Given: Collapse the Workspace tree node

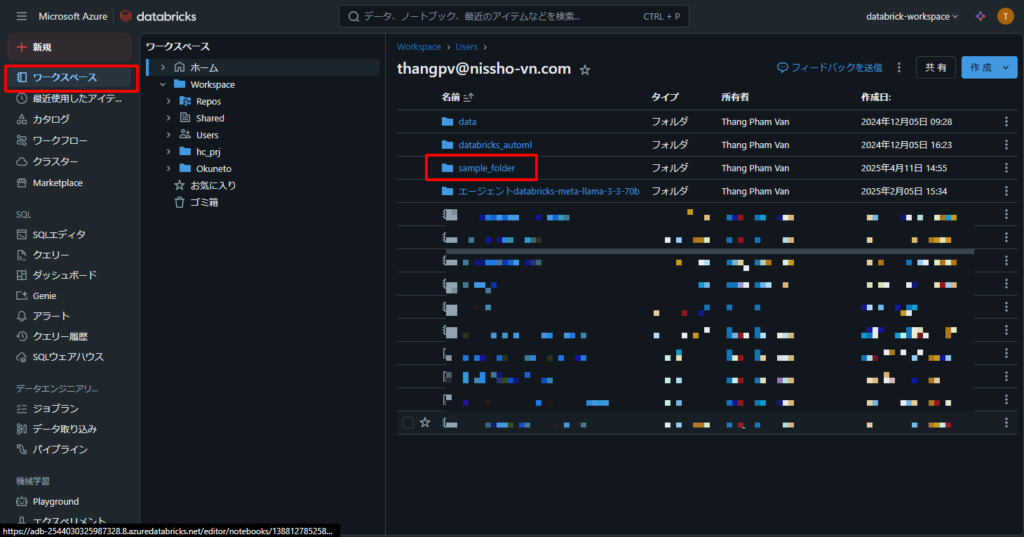Looking at the screenshot, I should click(x=163, y=84).
